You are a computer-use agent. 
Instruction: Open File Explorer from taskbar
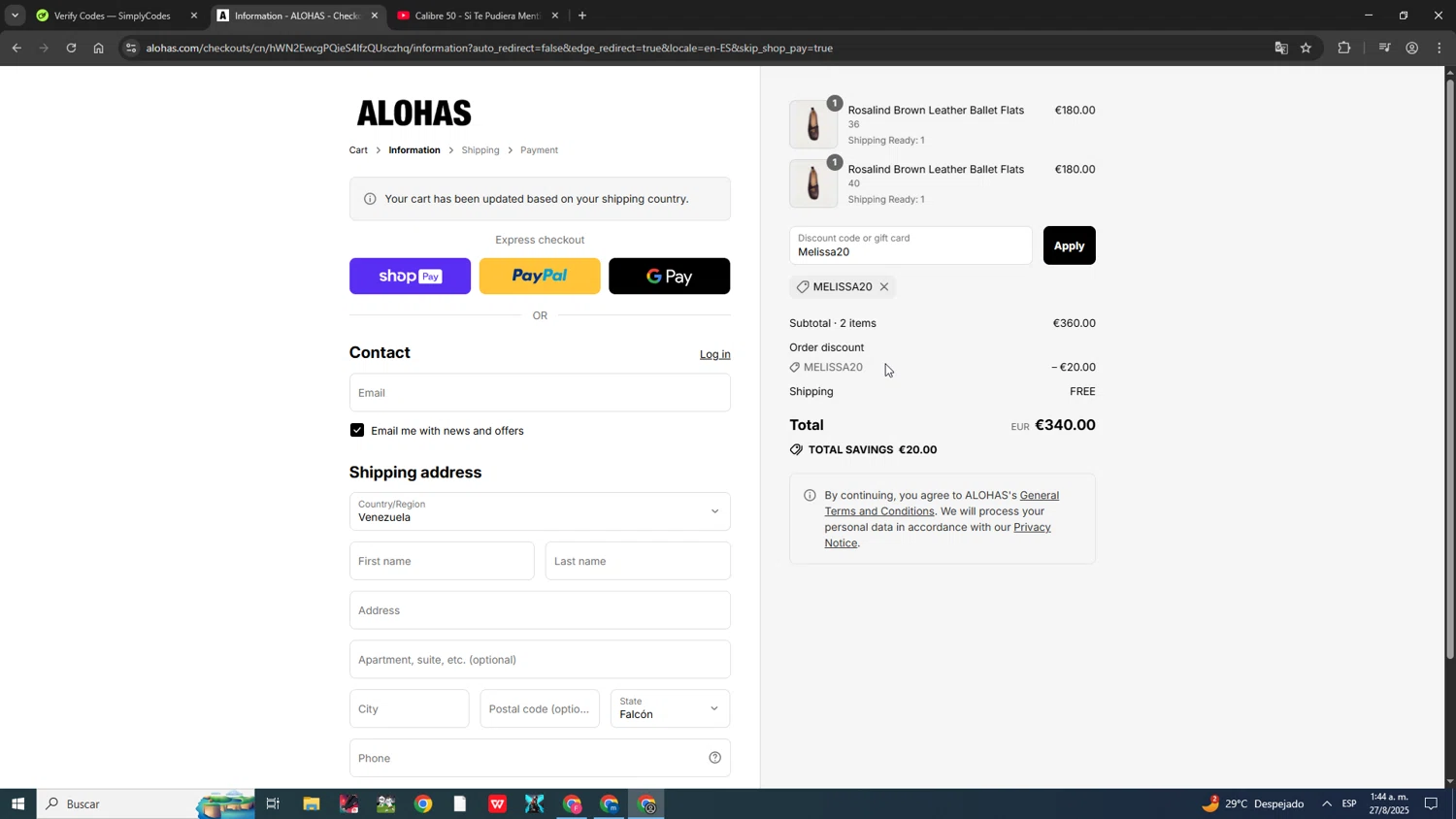point(311,804)
